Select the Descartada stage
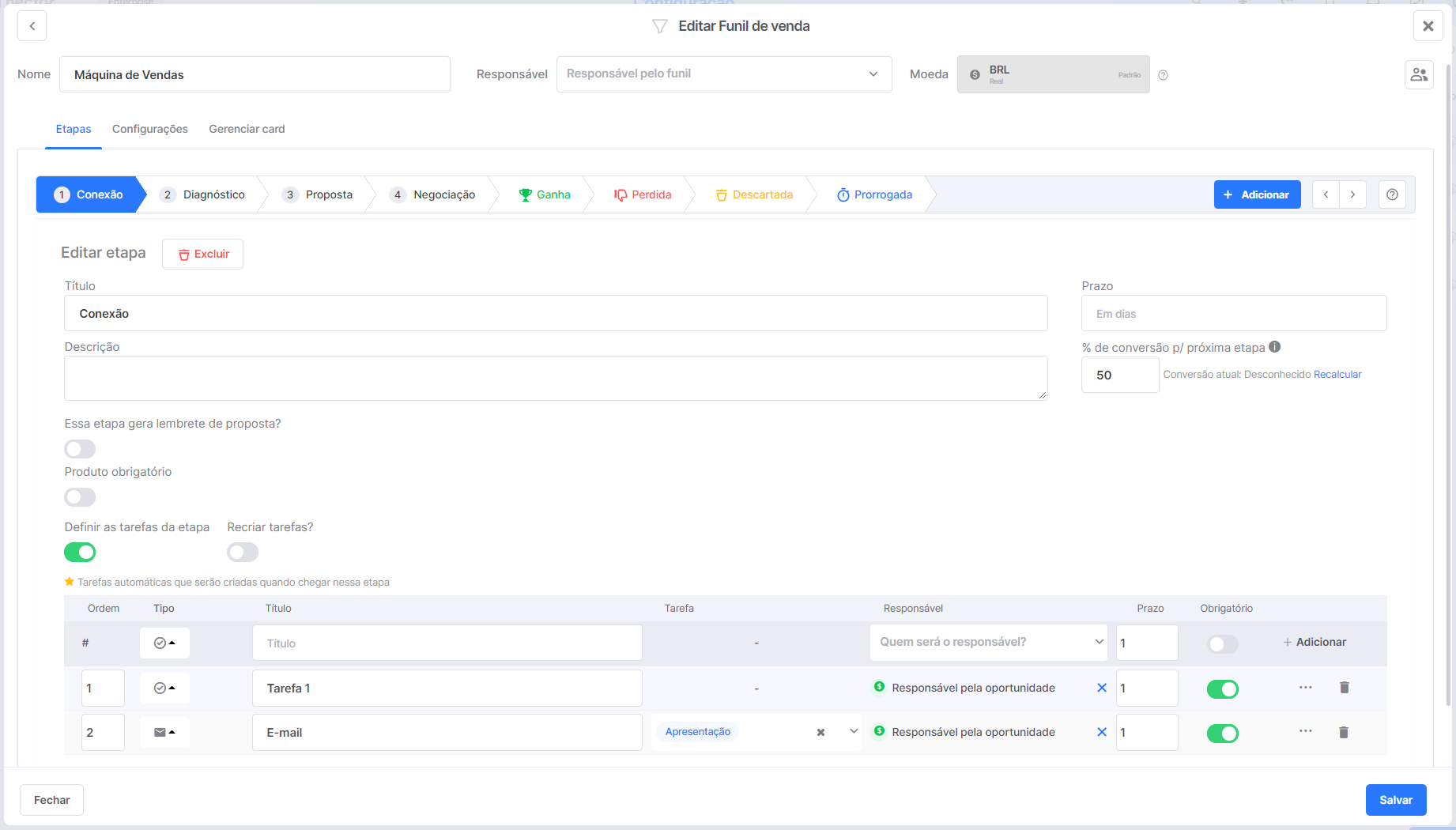Screen dimensions: 1456x830 pos(754,194)
